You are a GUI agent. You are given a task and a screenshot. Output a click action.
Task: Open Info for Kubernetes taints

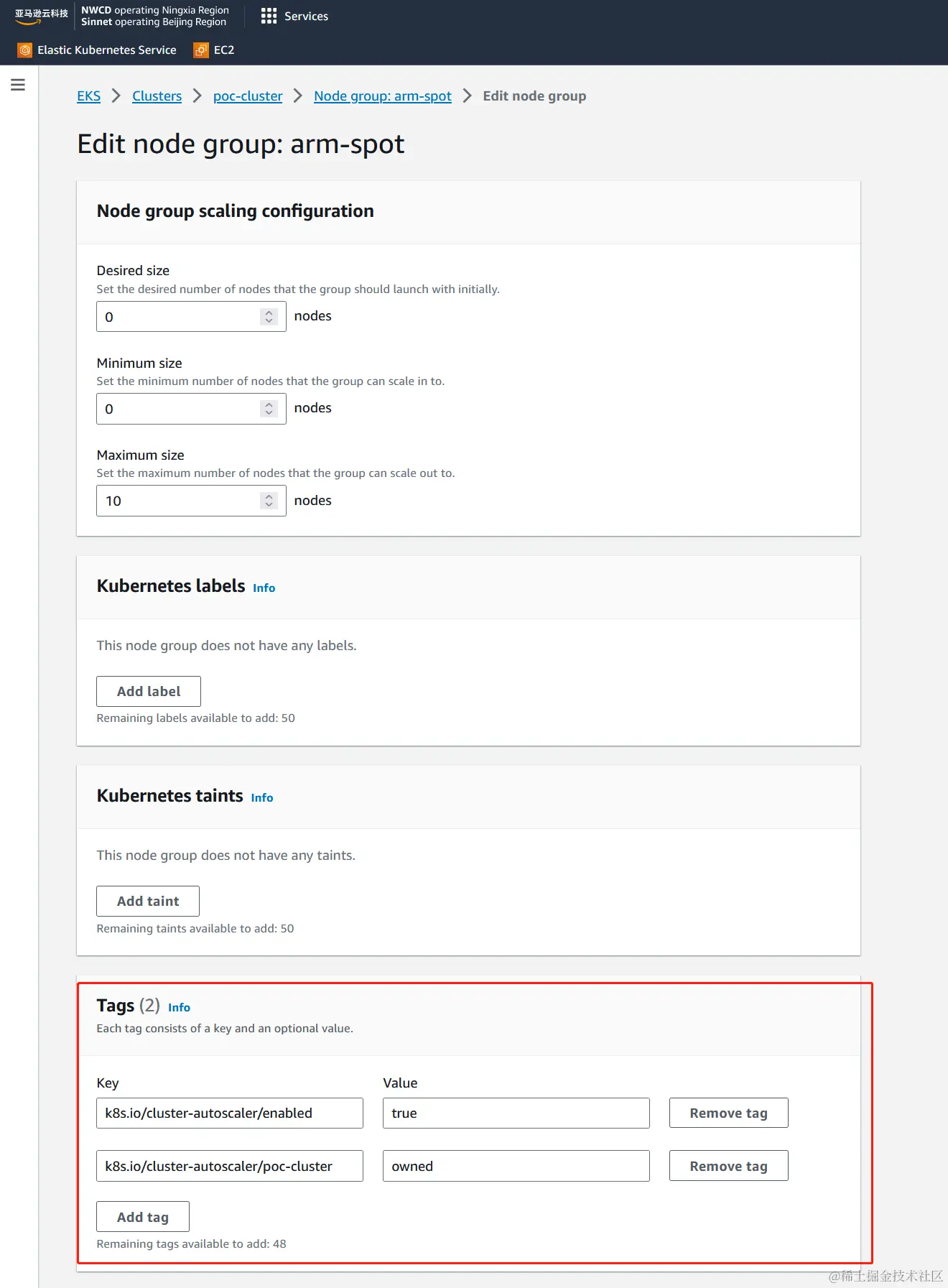point(262,797)
